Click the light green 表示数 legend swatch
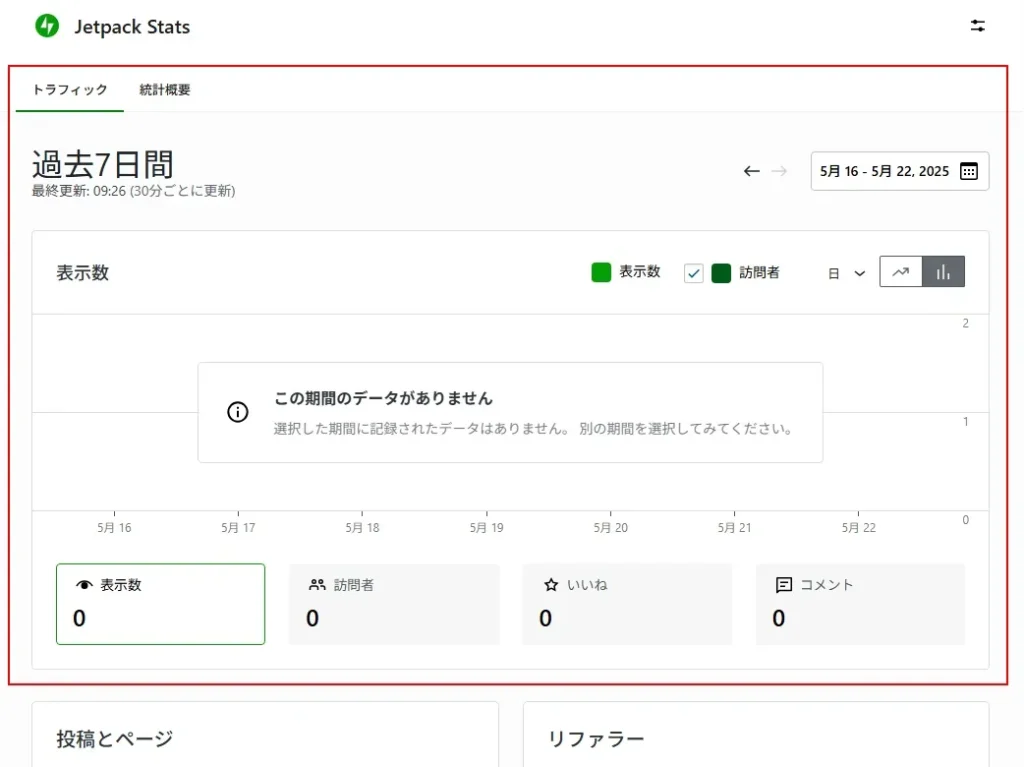Image resolution: width=1024 pixels, height=767 pixels. 601,272
